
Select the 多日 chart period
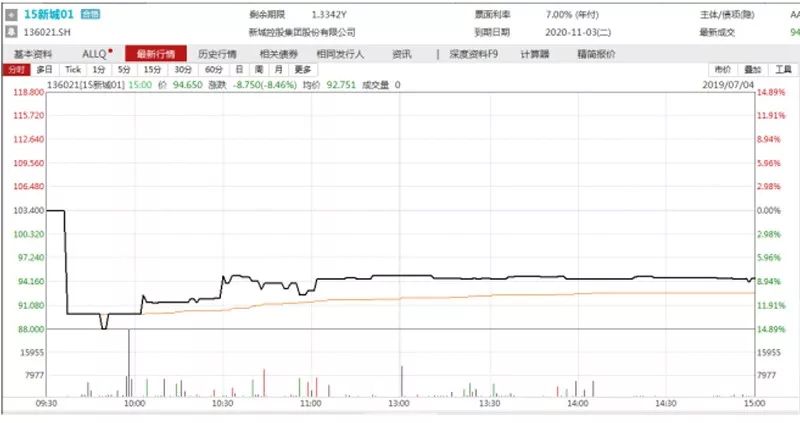click(x=45, y=69)
